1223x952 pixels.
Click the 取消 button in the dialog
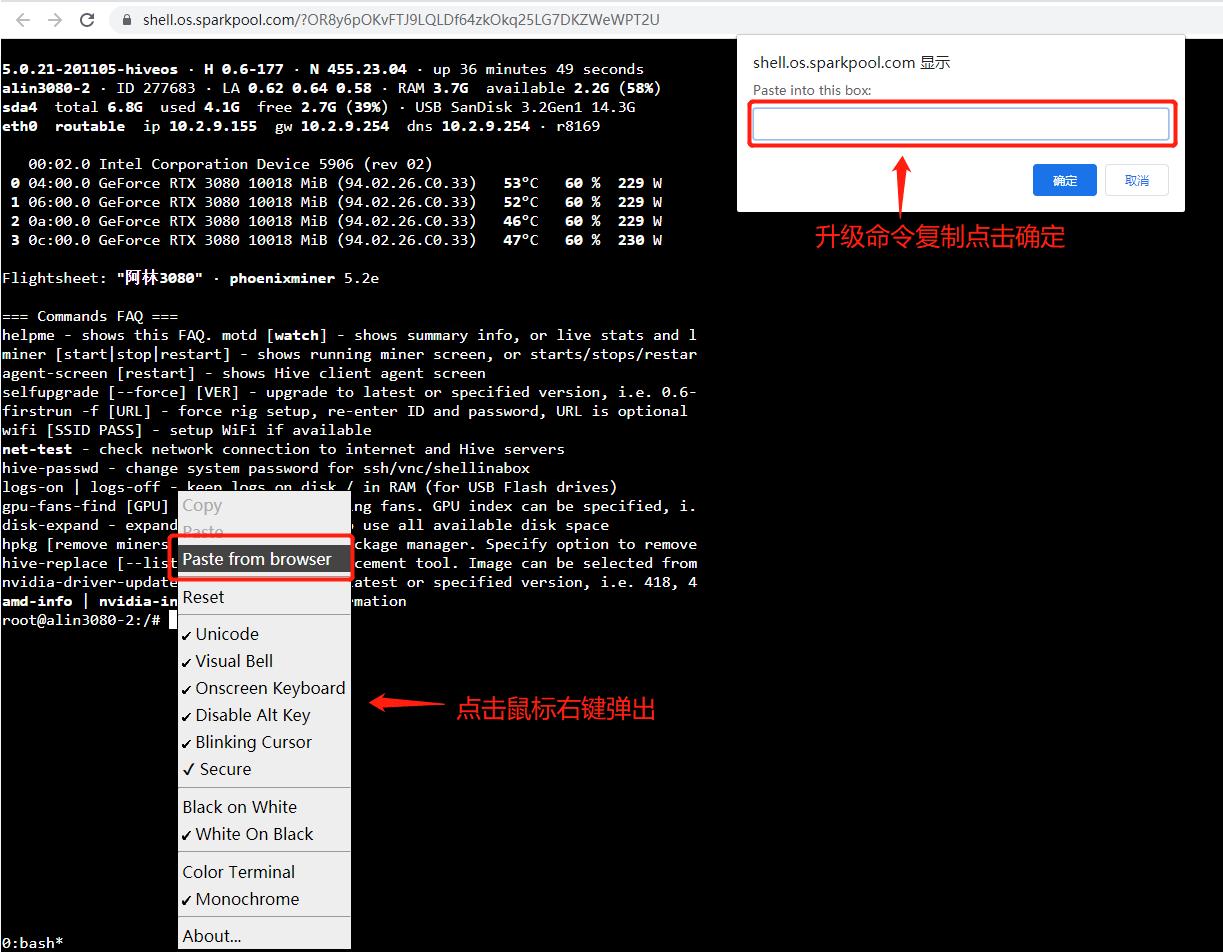pos(1136,180)
